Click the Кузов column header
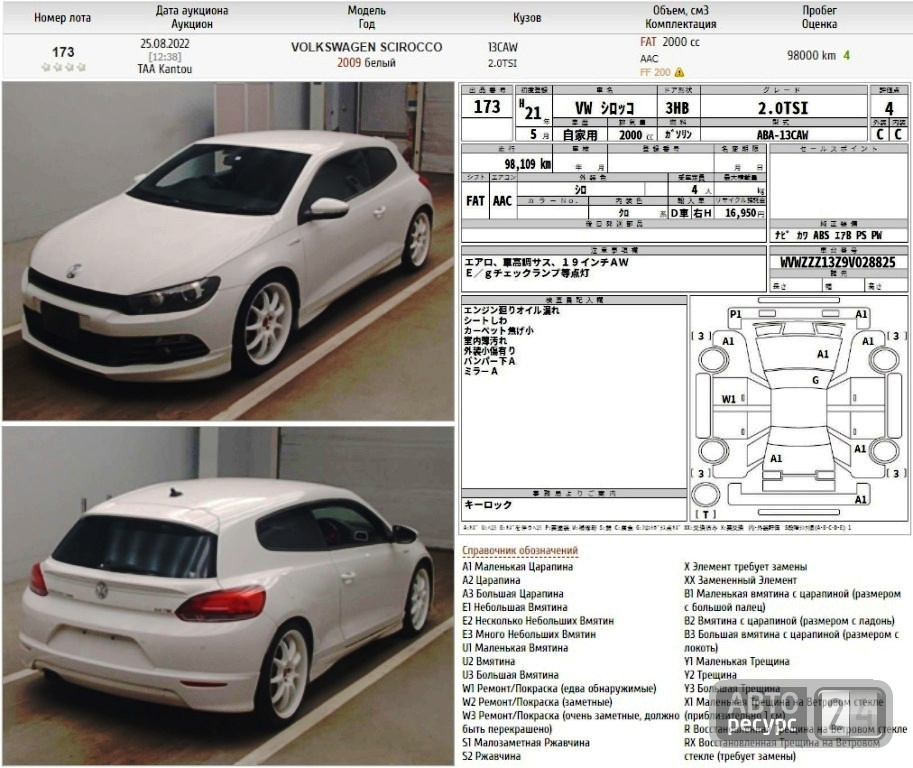This screenshot has height=768, width=913. coord(527,17)
